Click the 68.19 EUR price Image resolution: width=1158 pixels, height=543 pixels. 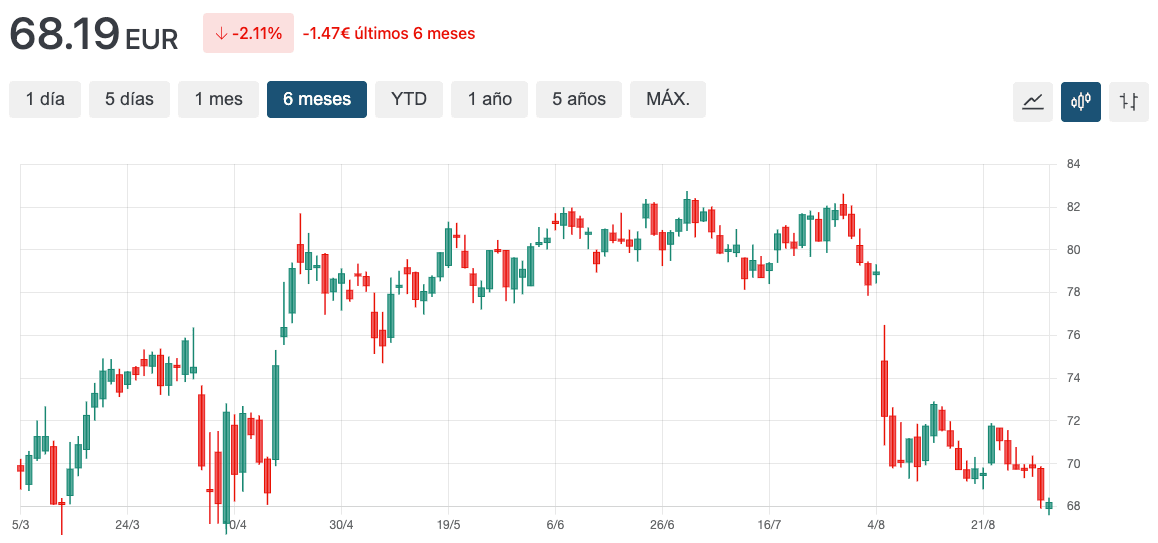click(x=93, y=34)
